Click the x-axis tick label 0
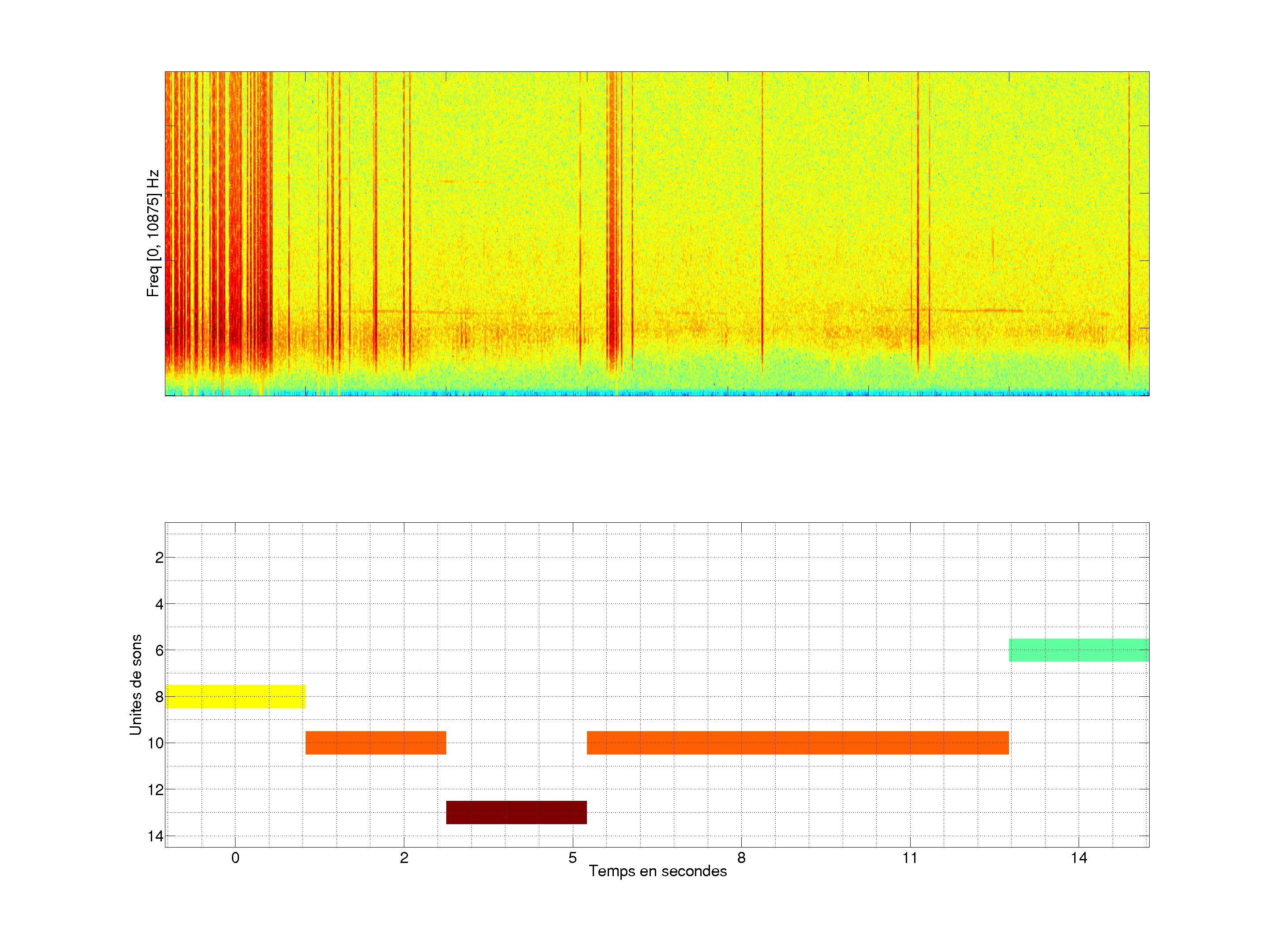Viewport: 1270px width, 952px height. tap(235, 858)
